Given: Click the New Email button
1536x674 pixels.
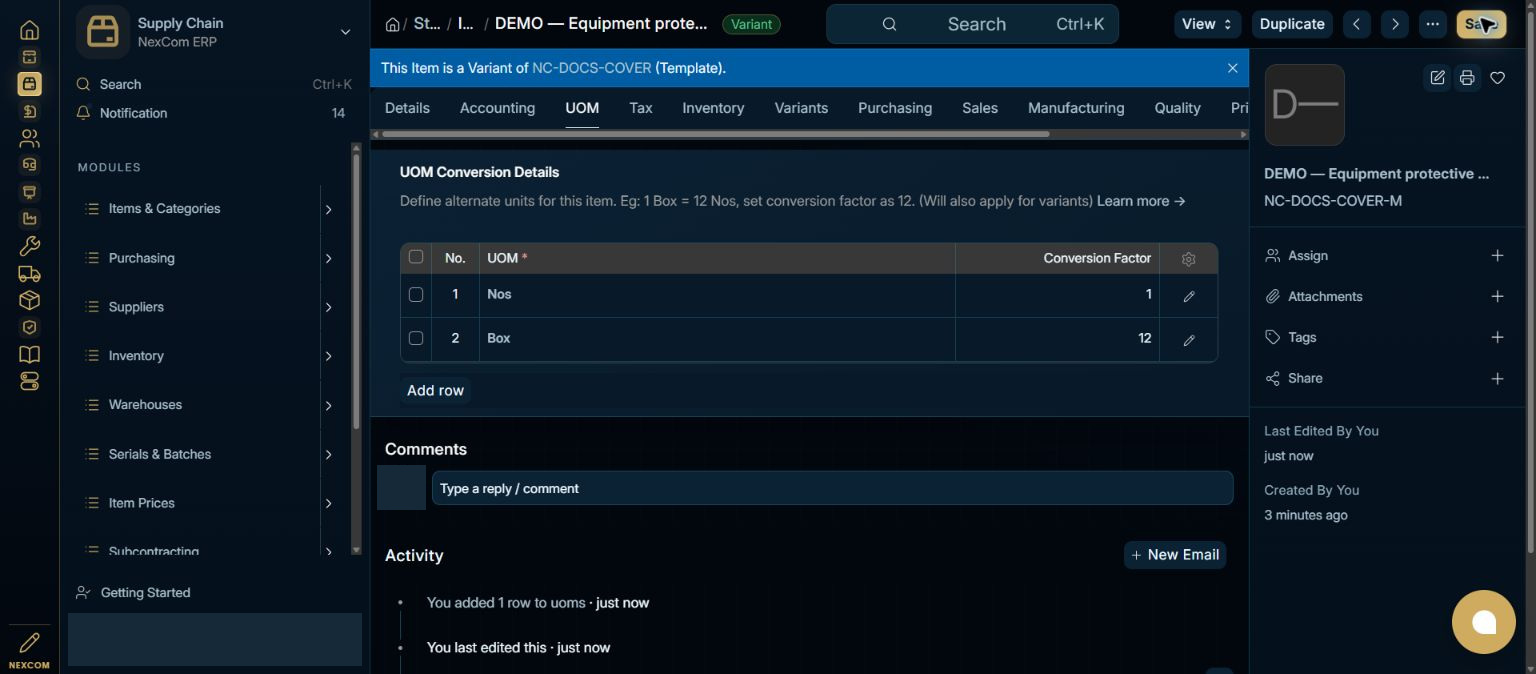Looking at the screenshot, I should pos(1175,555).
